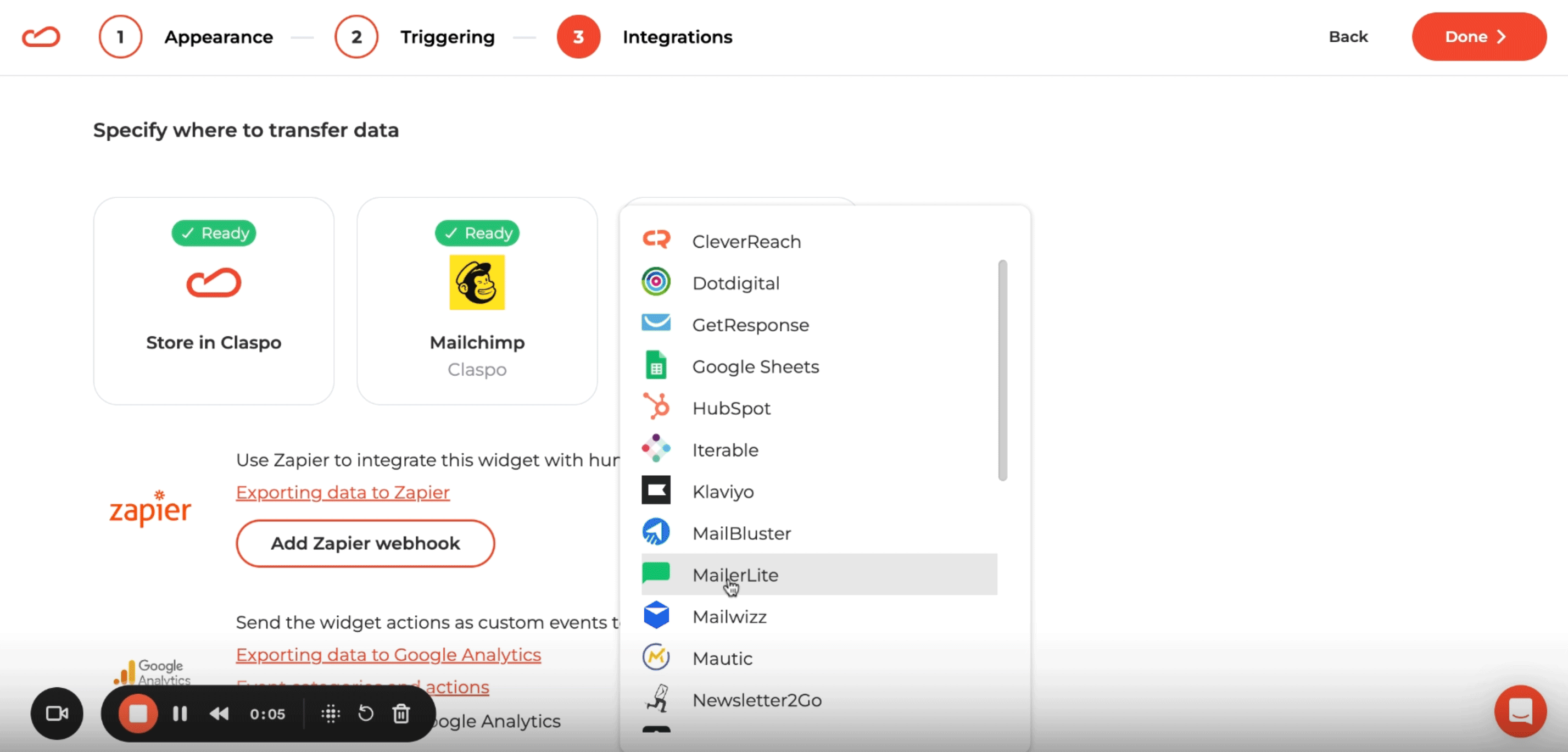1568x752 pixels.
Task: Click the MailBluster logo icon
Action: pyautogui.click(x=656, y=531)
